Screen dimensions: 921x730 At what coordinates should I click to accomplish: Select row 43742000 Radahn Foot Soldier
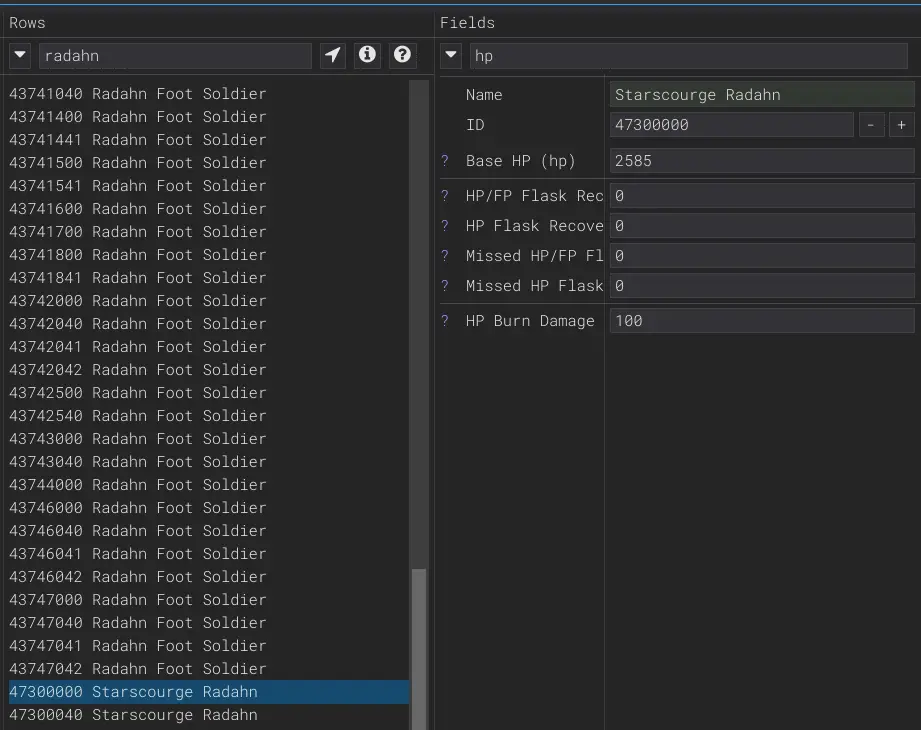[209, 300]
